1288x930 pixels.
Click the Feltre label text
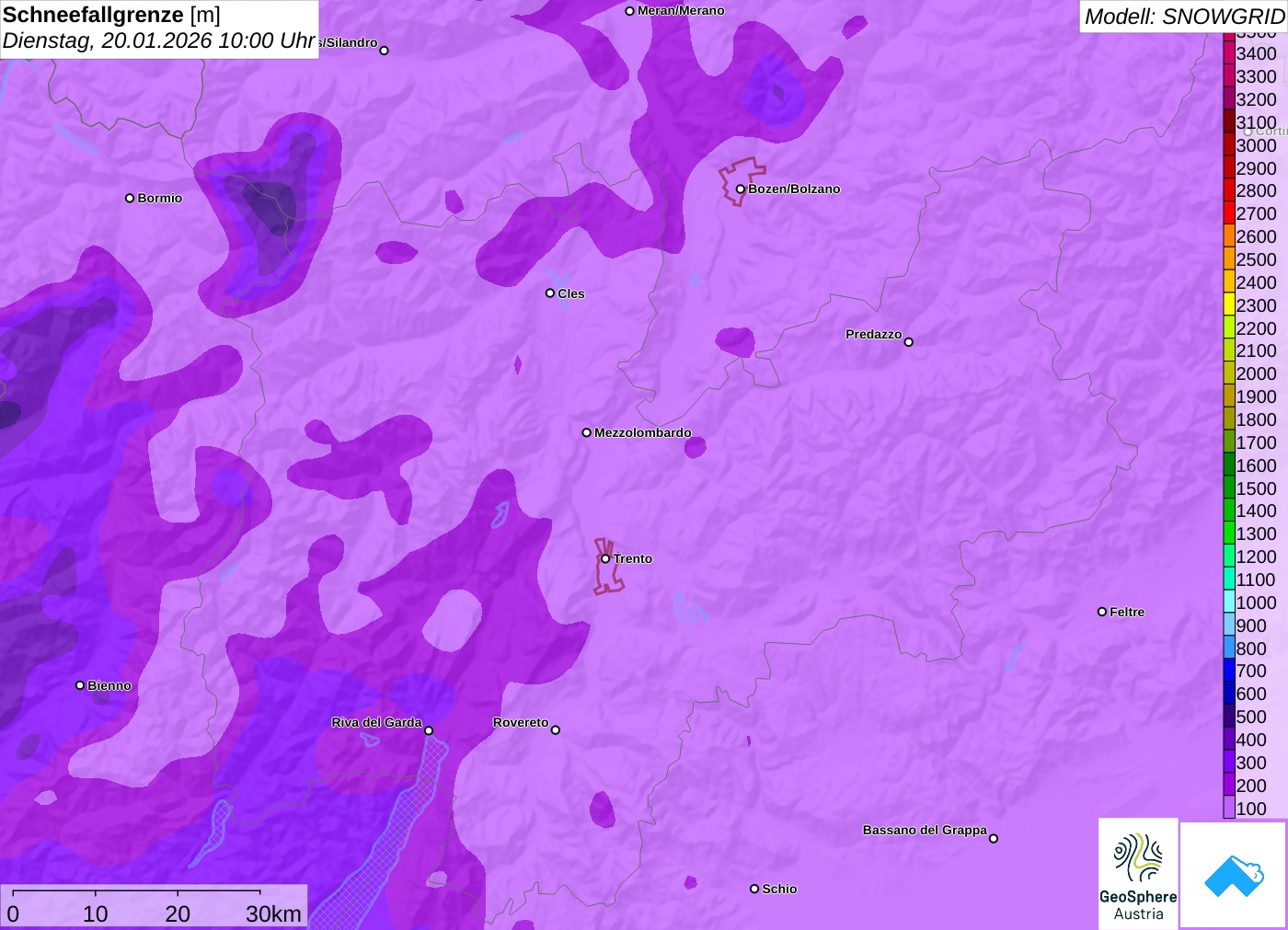[x=1128, y=612]
